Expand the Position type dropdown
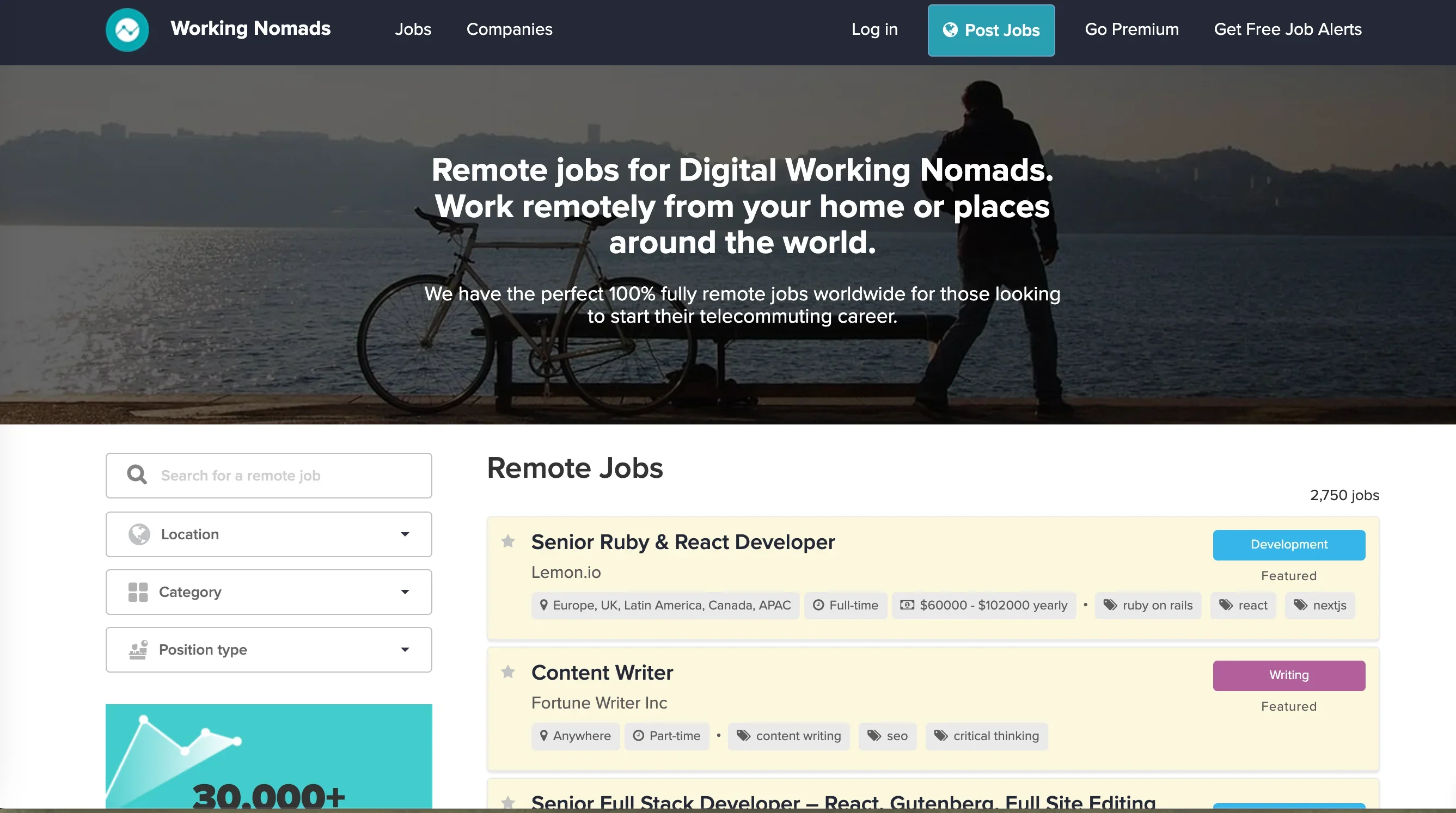Viewport: 1456px width, 813px height. pyautogui.click(x=405, y=649)
